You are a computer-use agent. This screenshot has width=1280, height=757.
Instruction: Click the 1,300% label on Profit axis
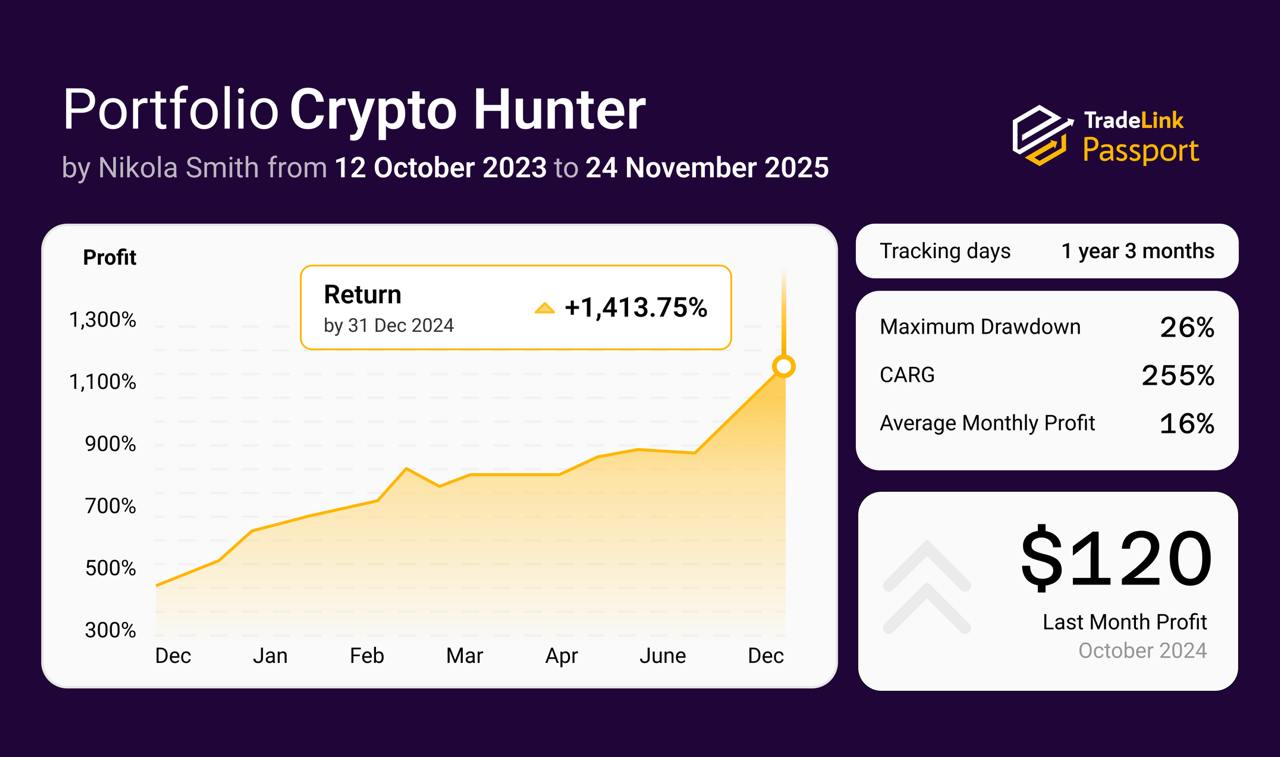pyautogui.click(x=102, y=320)
